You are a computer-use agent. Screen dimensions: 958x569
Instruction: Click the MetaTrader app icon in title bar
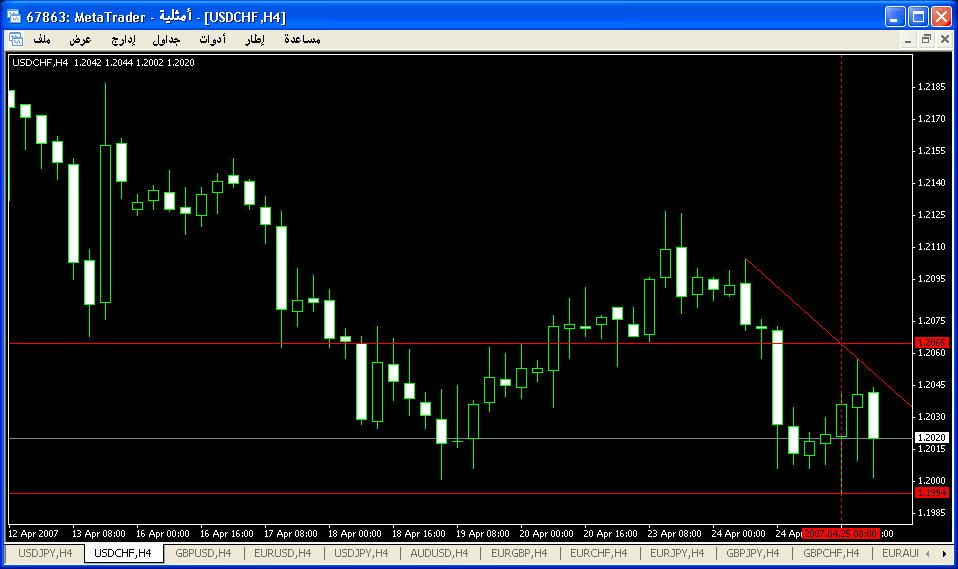(13, 17)
